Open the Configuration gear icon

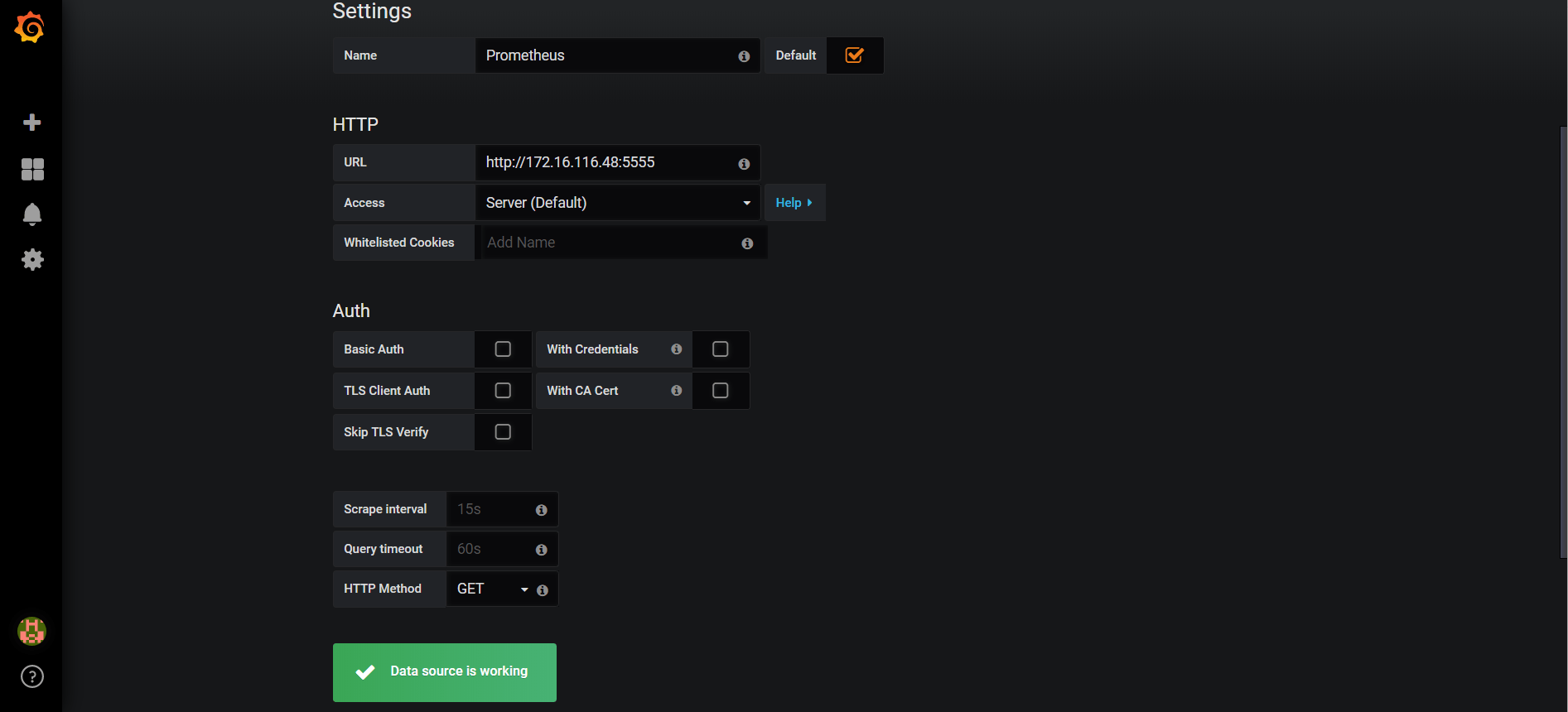(x=32, y=260)
